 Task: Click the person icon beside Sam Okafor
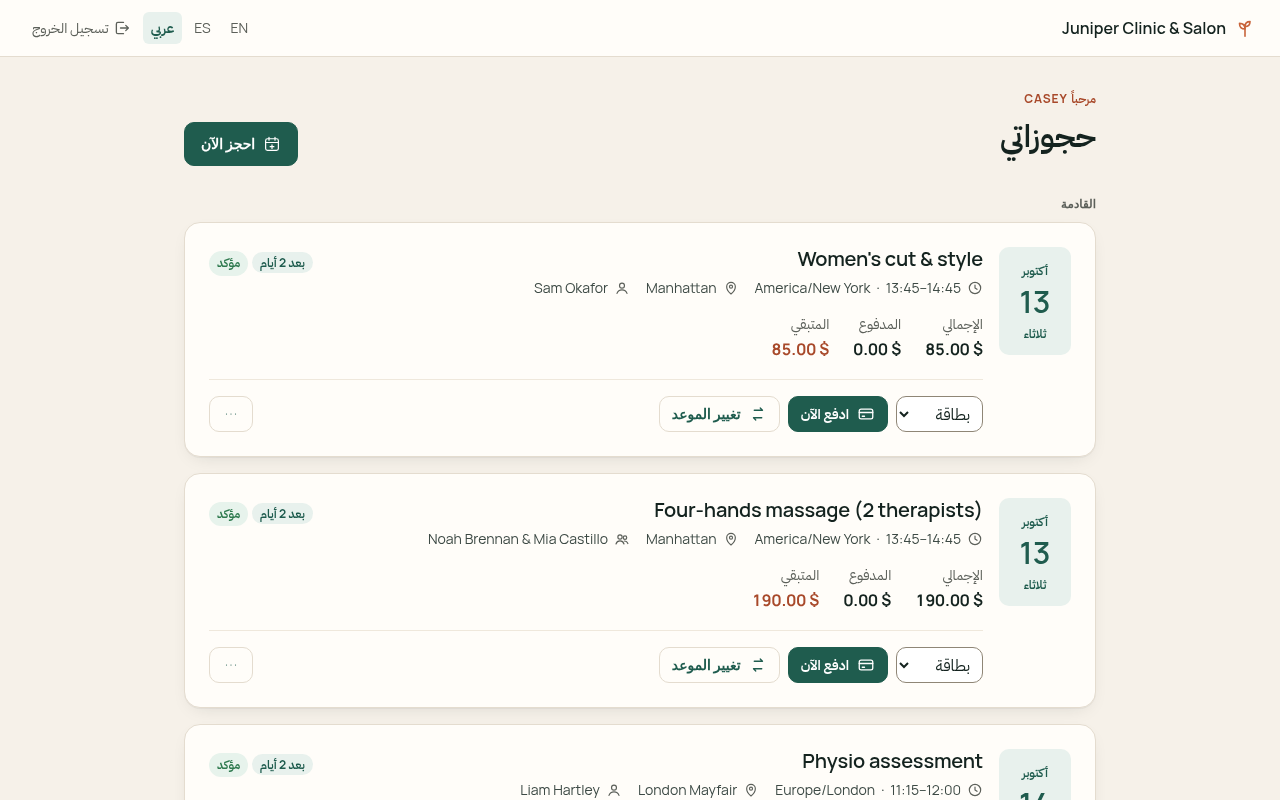tap(622, 288)
